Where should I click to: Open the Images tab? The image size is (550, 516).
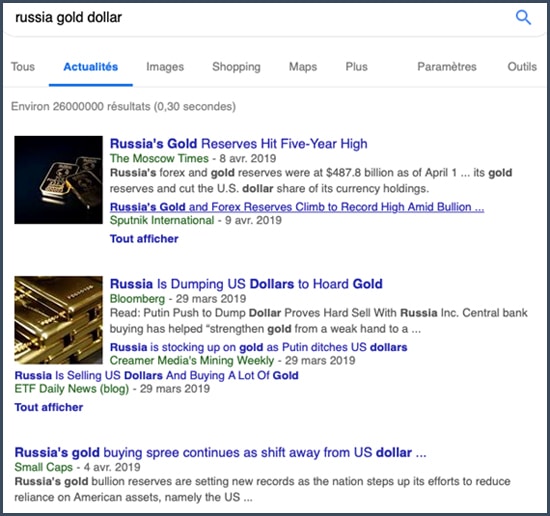(165, 67)
